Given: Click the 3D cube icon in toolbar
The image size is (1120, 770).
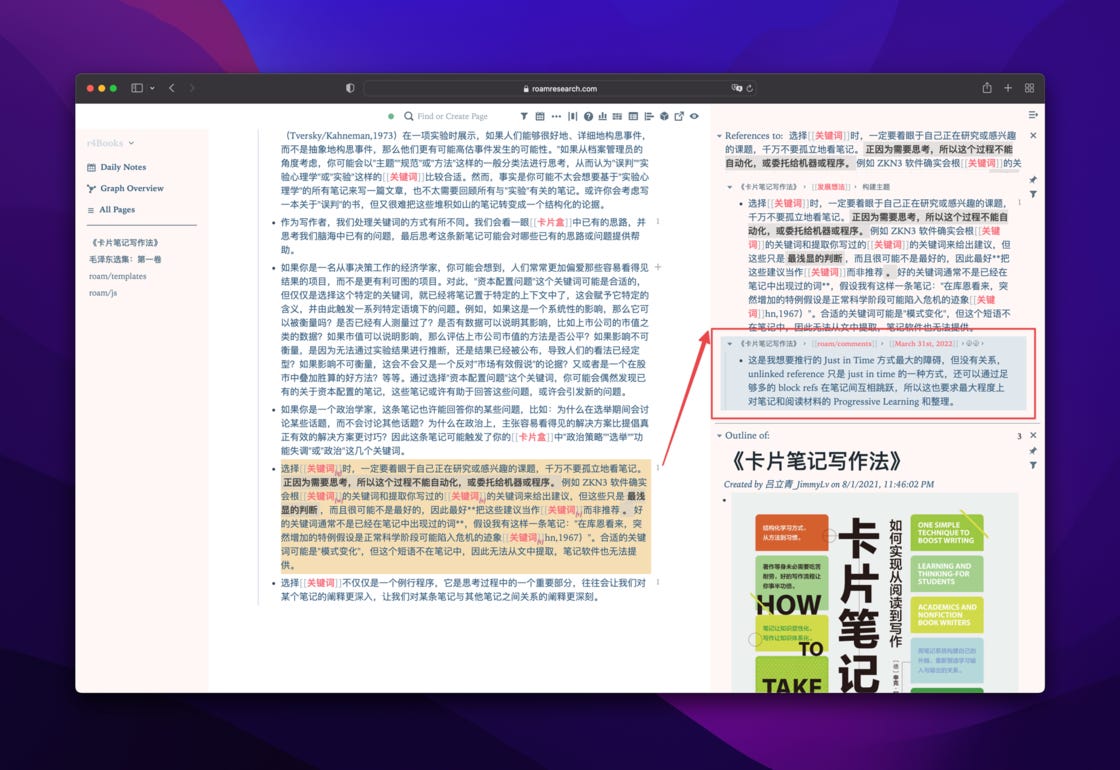Looking at the screenshot, I should (664, 116).
